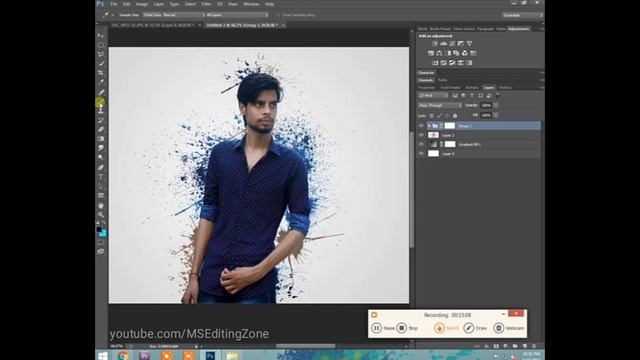
Task: Hide Layer 0 visibility eye
Action: [x=421, y=154]
